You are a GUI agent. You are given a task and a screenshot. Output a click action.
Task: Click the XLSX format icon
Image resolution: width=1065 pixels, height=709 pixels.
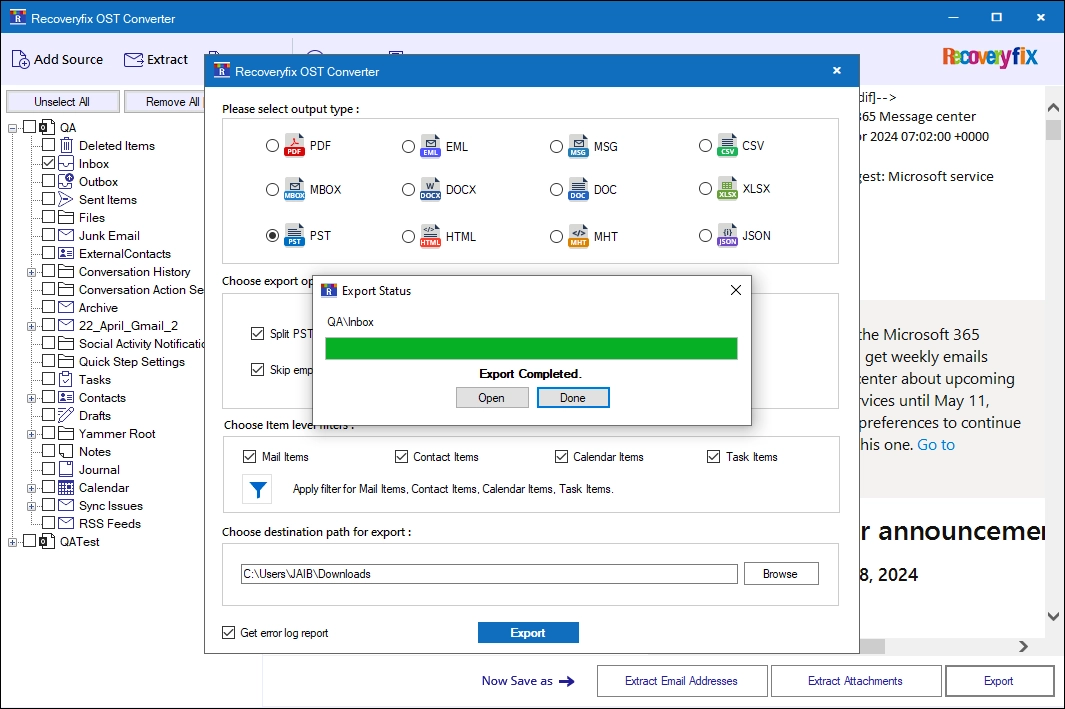coord(727,188)
